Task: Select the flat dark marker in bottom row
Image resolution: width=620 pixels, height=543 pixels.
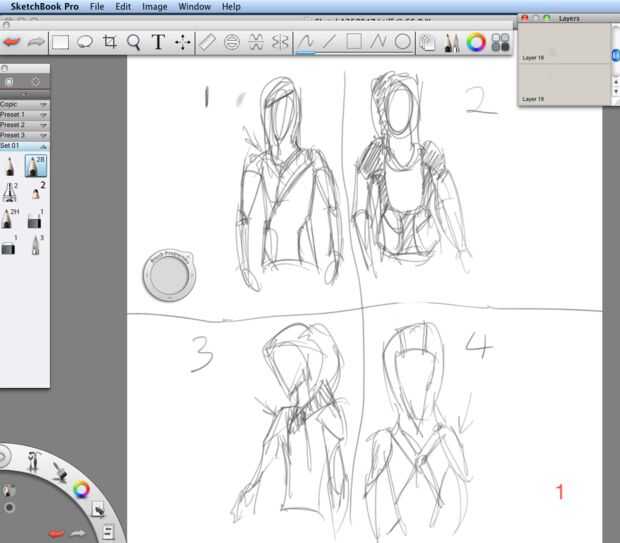Action: pos(9,246)
